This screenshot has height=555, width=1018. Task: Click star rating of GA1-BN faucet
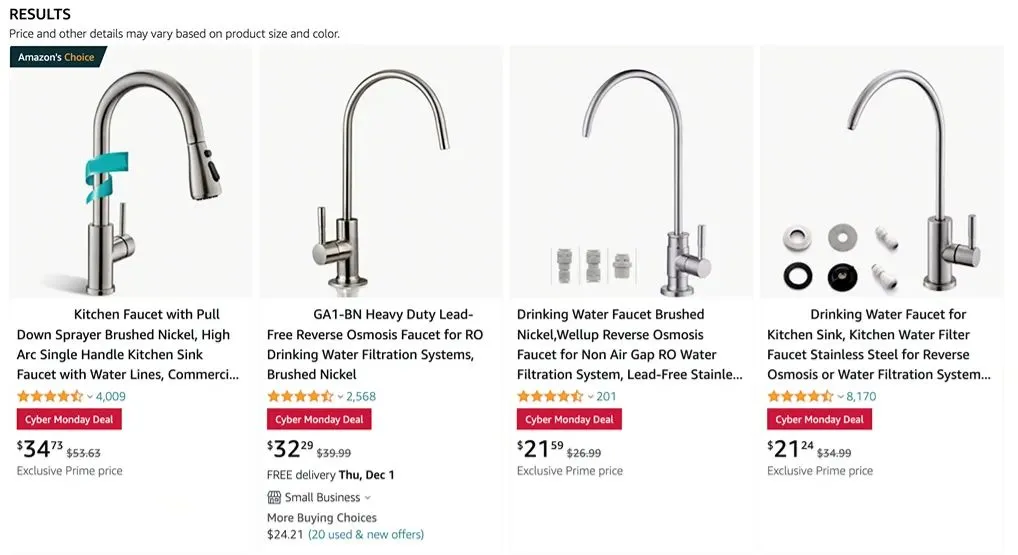click(x=300, y=396)
